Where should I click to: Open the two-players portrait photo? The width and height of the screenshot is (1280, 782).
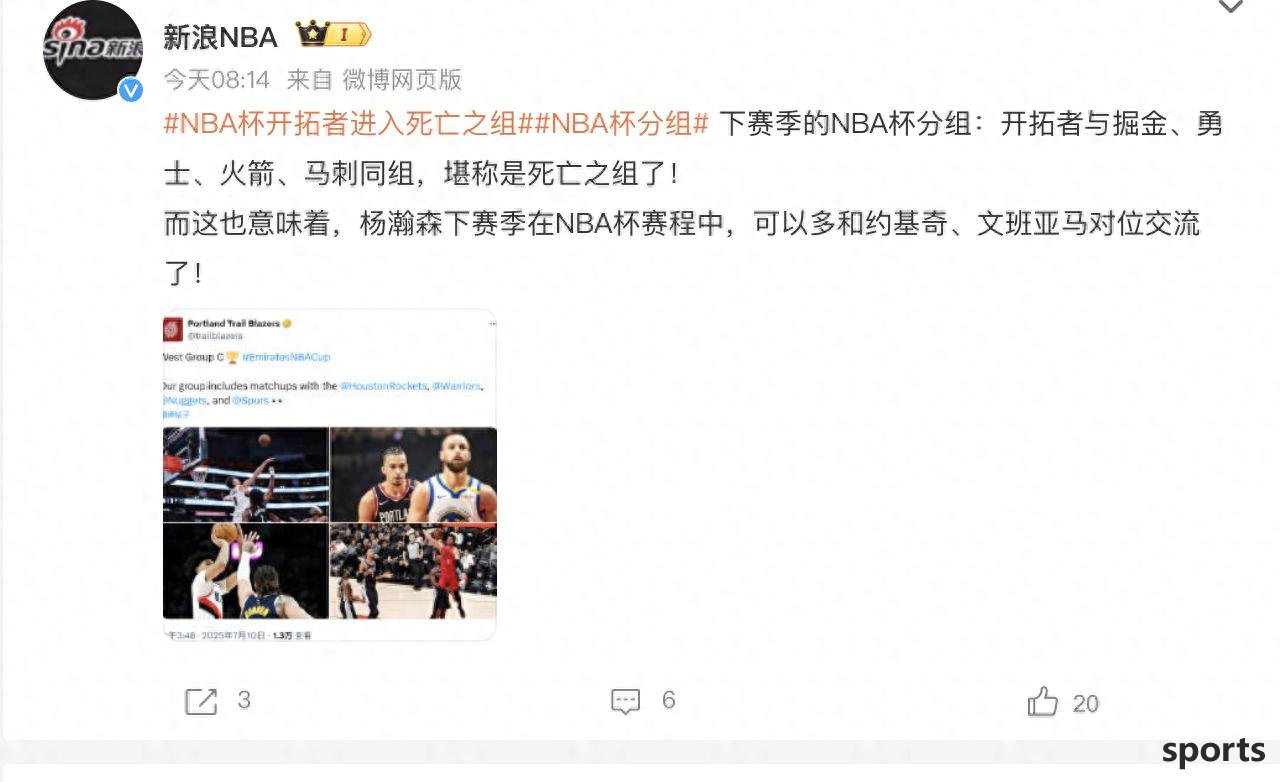[414, 475]
